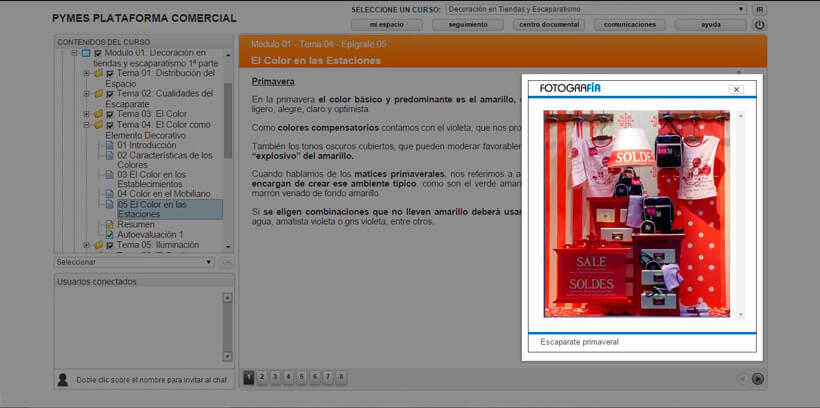Click the user silhouette chat icon
This screenshot has width=820, height=408.
tap(62, 380)
